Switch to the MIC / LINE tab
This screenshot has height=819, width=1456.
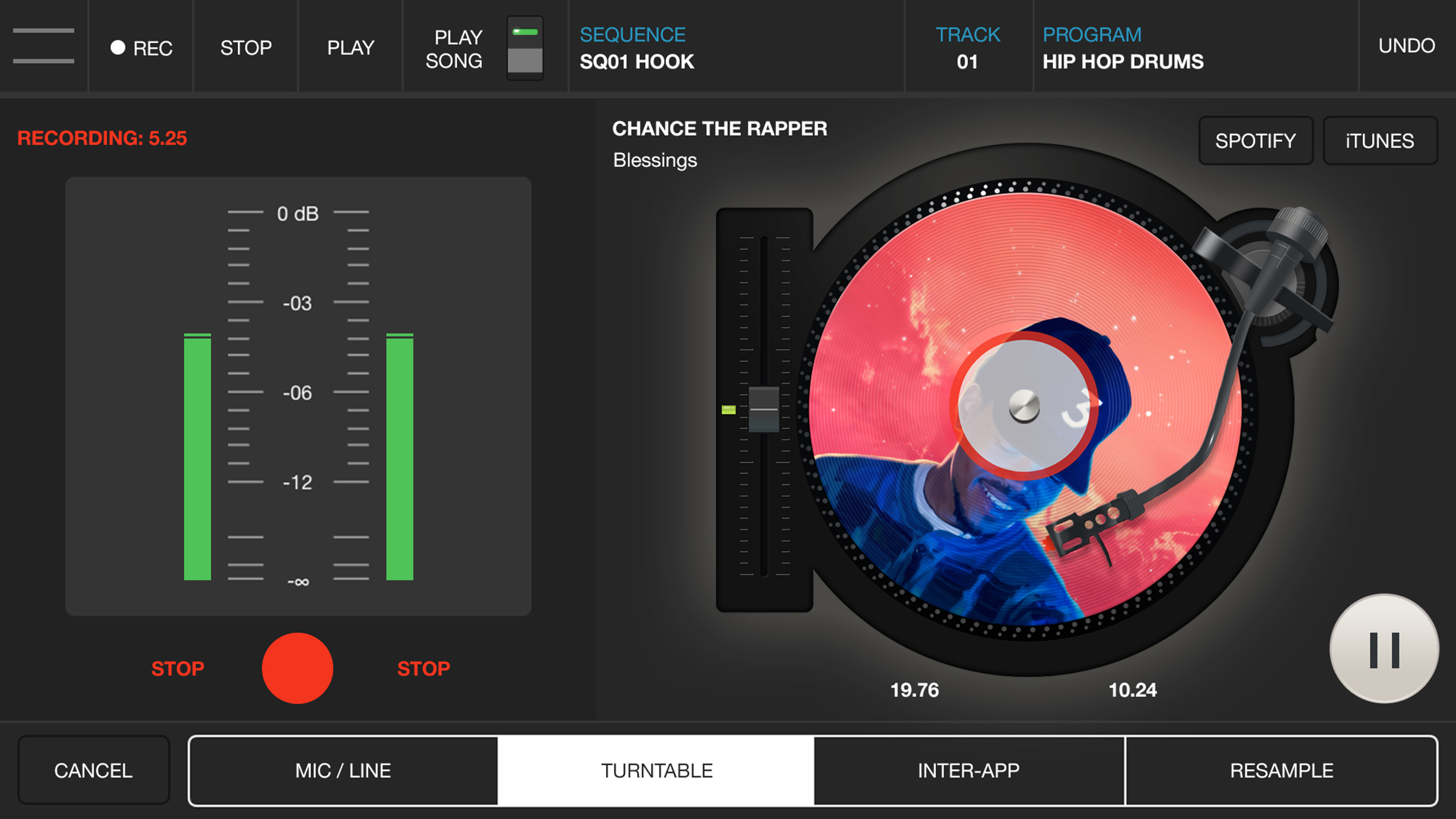pos(343,770)
